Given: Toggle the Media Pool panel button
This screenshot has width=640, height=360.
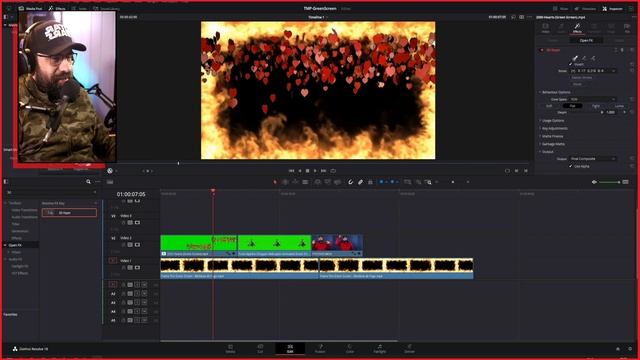Looking at the screenshot, I should pos(30,8).
